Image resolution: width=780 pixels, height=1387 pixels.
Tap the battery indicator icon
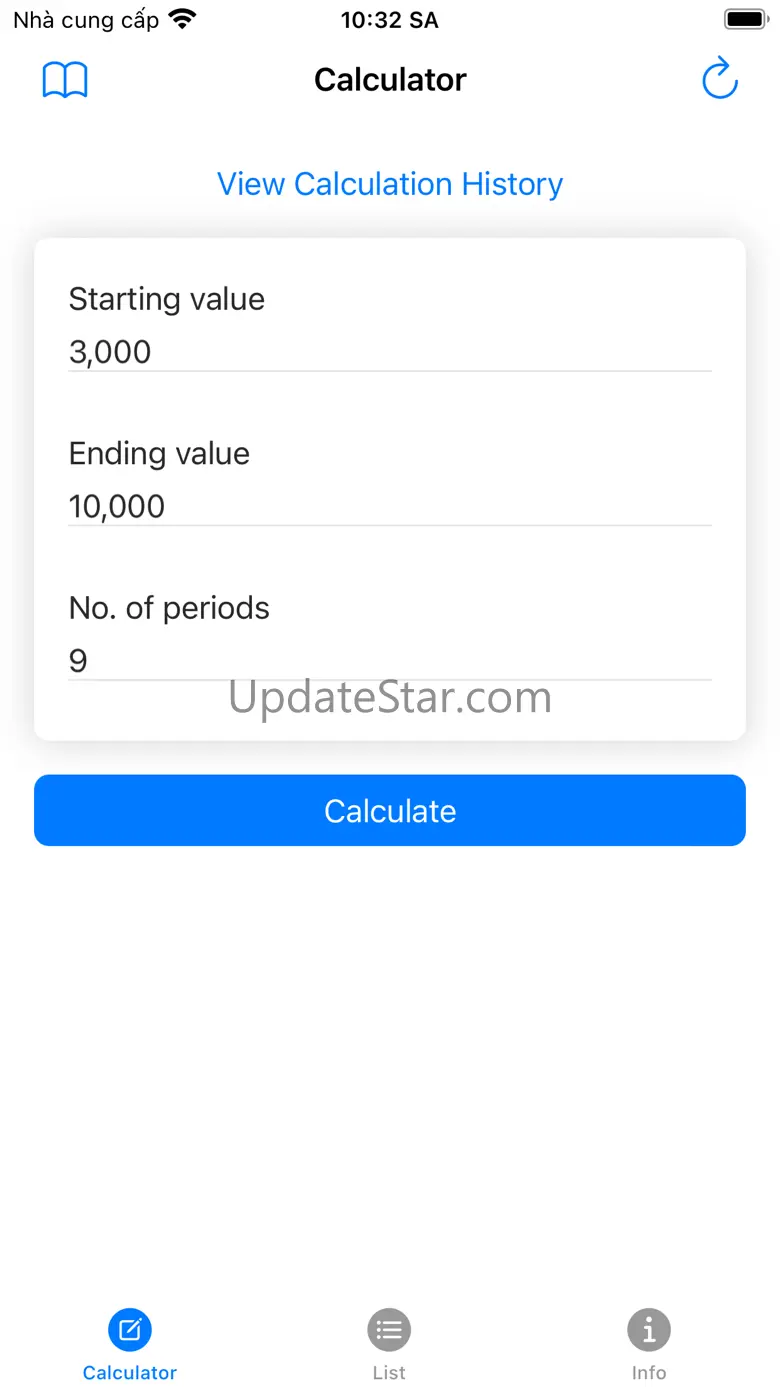click(x=744, y=19)
